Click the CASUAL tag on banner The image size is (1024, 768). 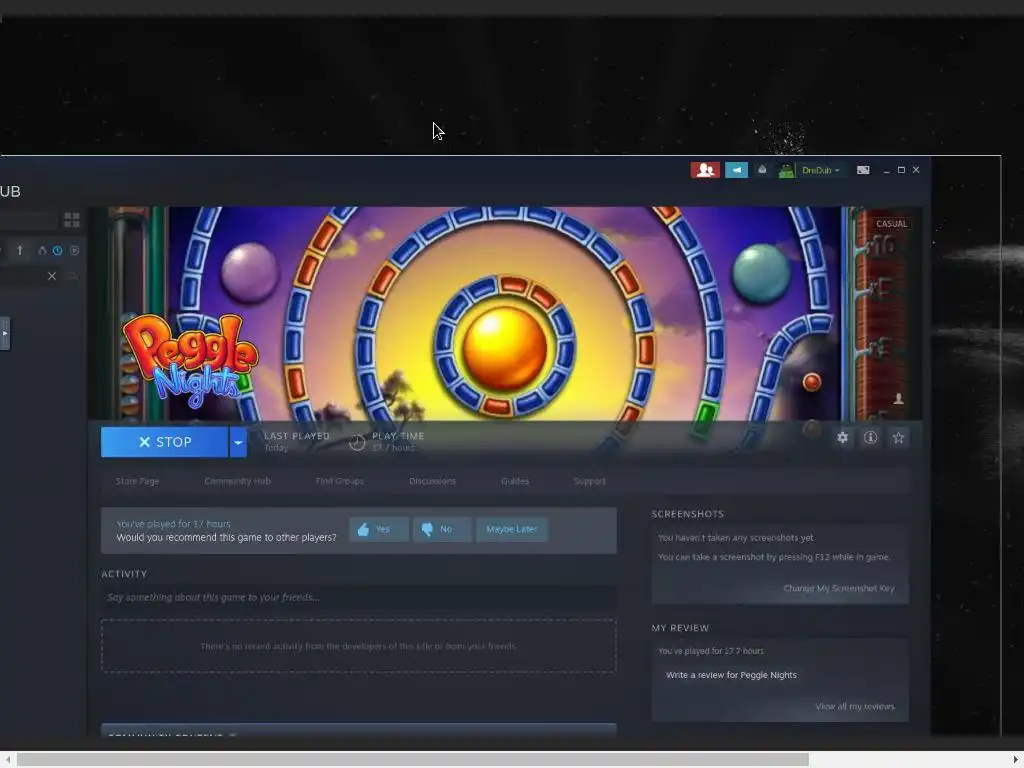(x=891, y=224)
